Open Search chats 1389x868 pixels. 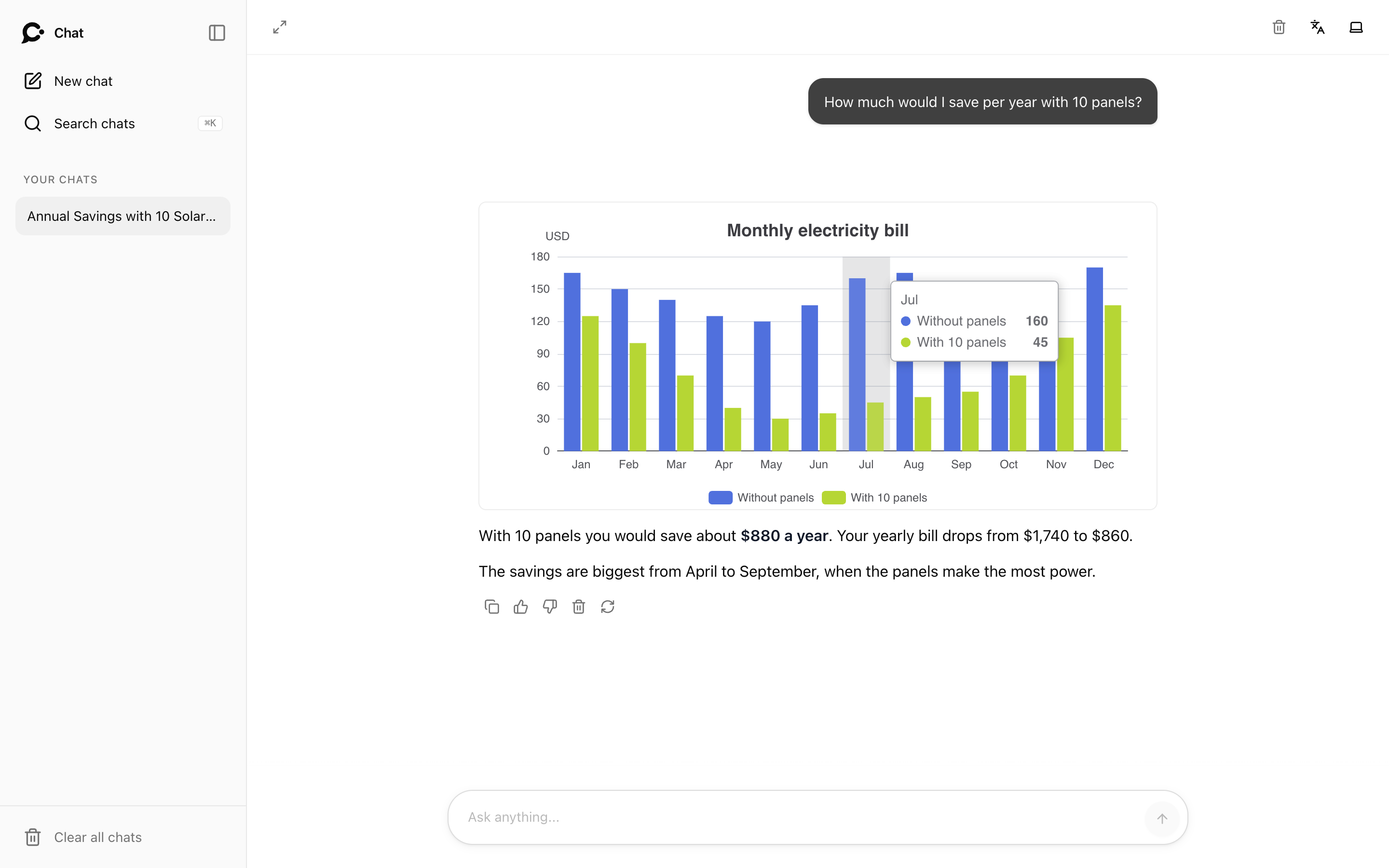pyautogui.click(x=122, y=123)
